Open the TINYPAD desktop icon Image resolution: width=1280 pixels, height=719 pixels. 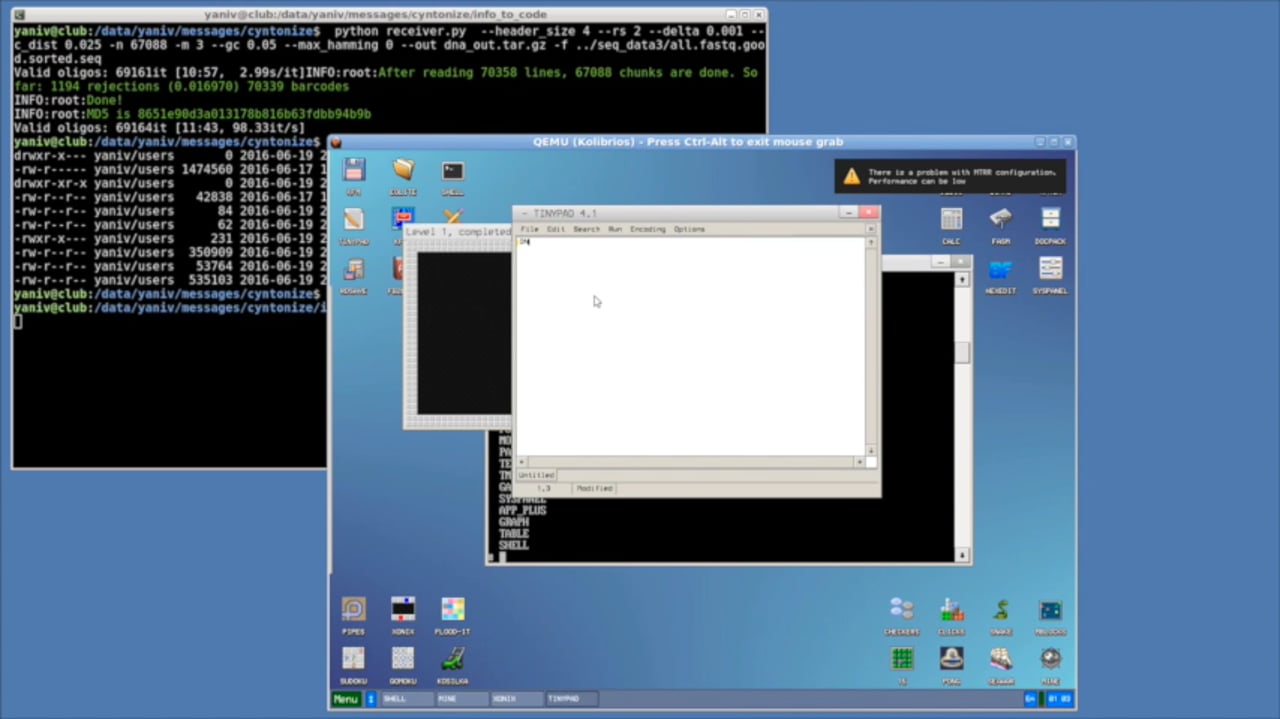(x=353, y=220)
